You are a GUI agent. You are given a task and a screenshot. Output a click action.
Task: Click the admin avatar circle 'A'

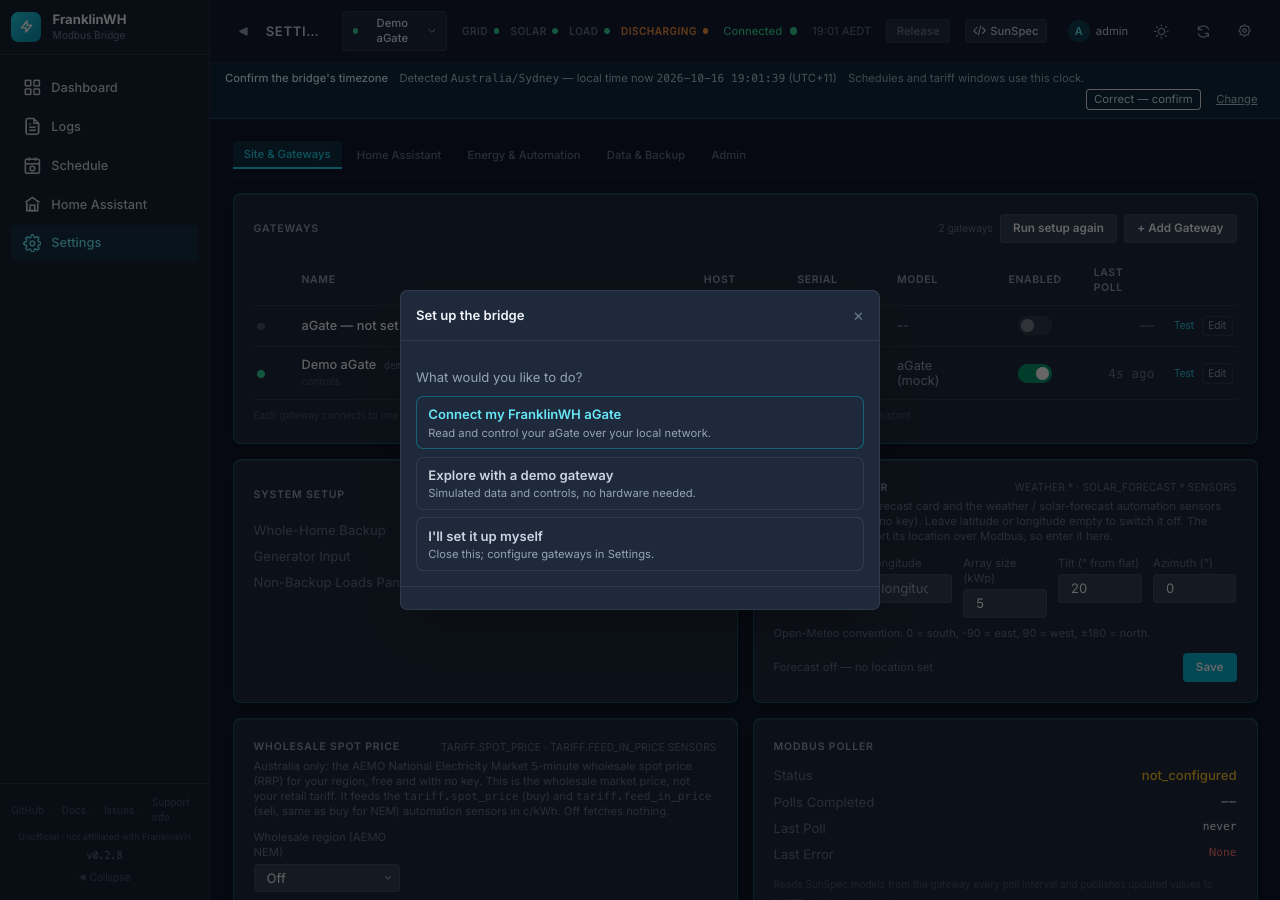click(1078, 31)
